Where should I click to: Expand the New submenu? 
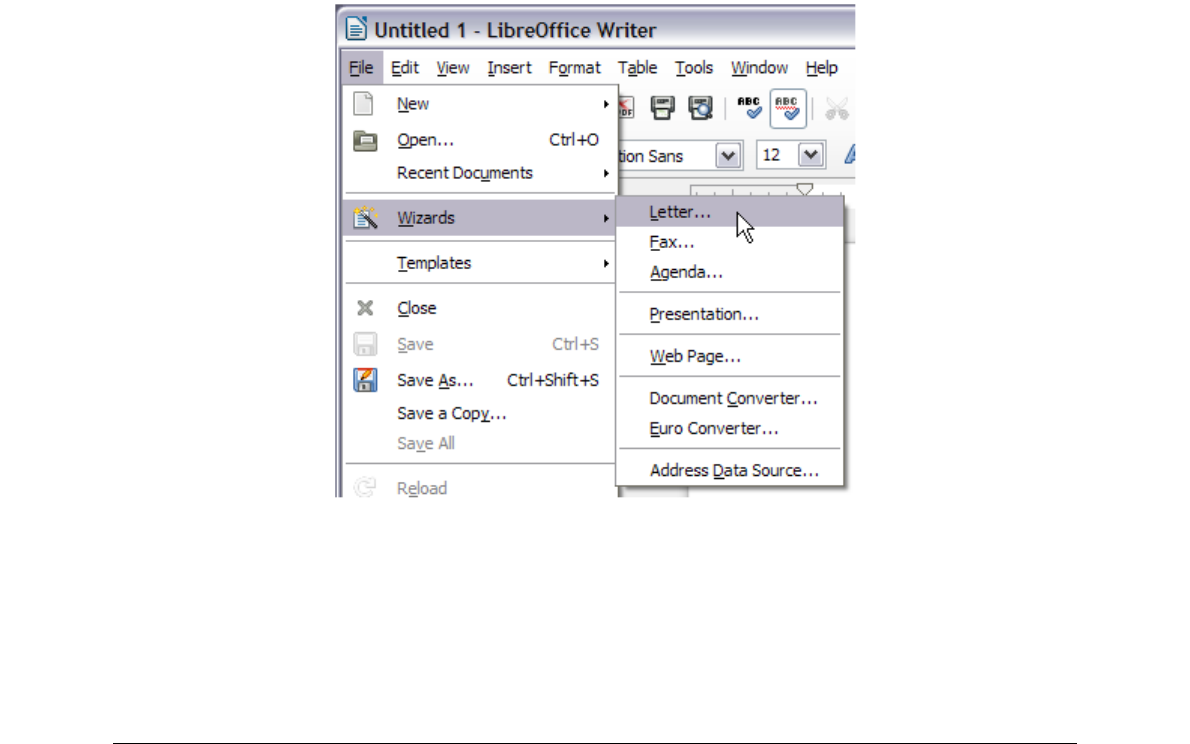pos(480,104)
